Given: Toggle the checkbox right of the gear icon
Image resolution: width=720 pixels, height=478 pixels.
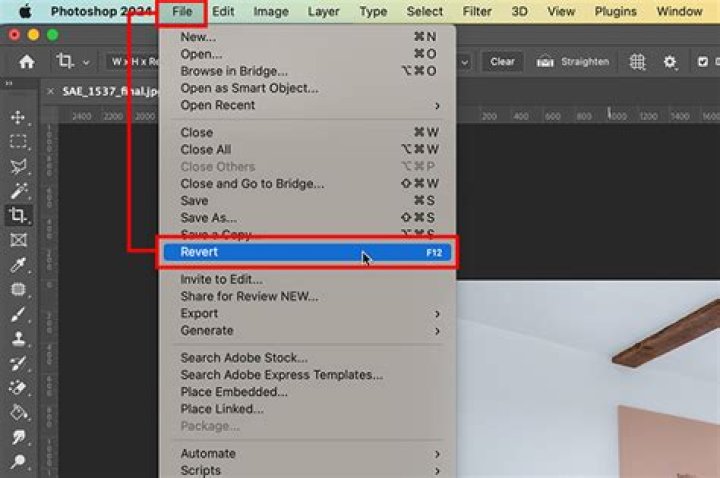Looking at the screenshot, I should [x=702, y=62].
